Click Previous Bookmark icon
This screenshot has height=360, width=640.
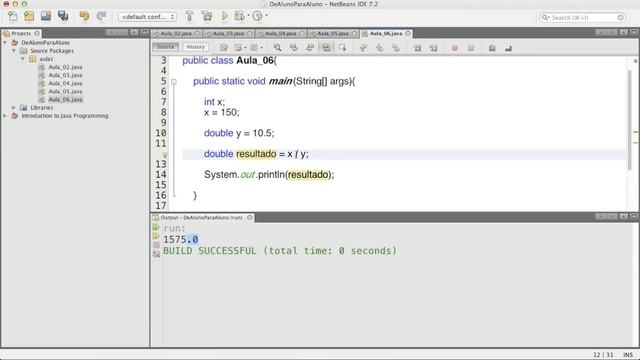363,48
